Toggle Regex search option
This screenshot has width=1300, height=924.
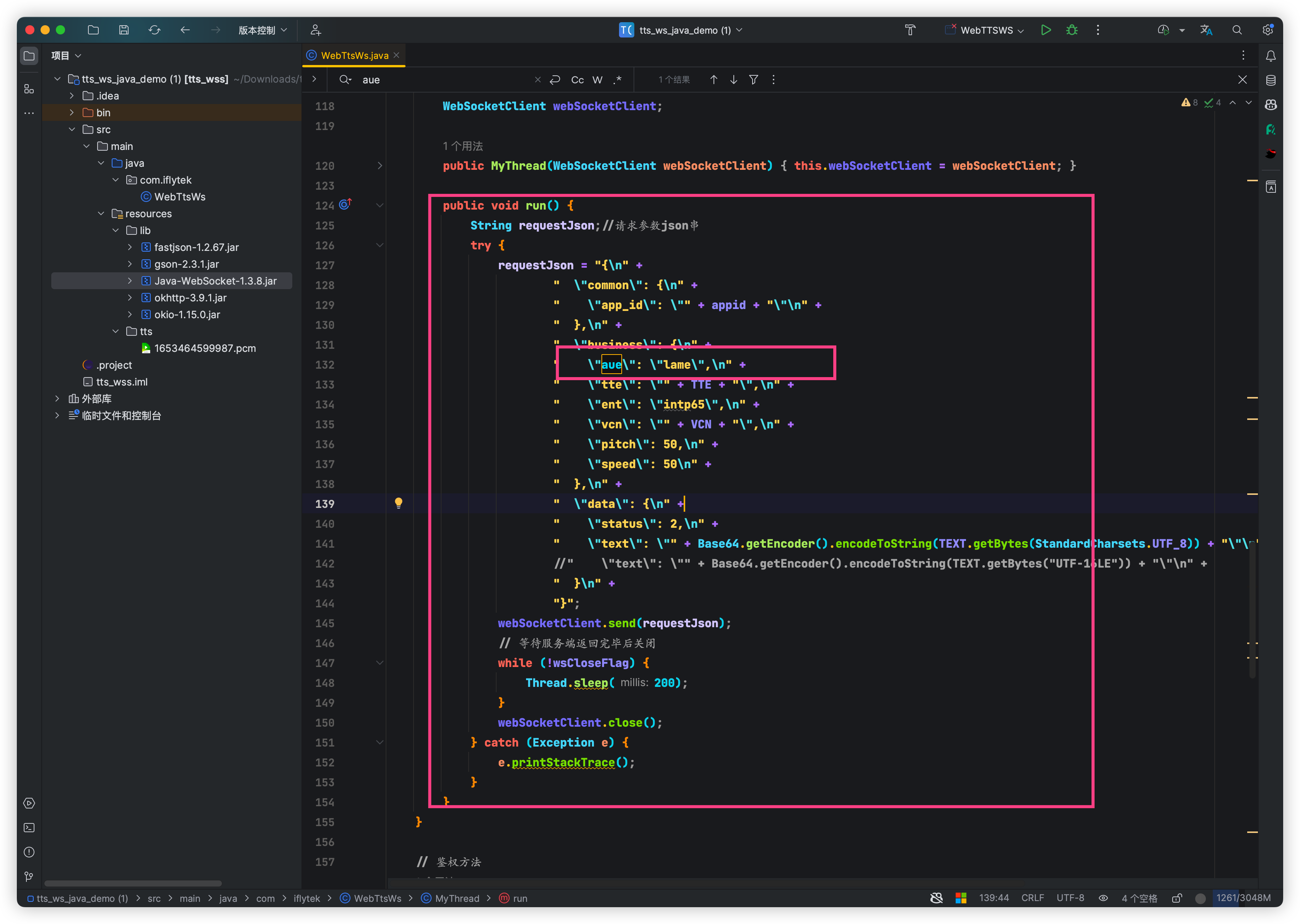(x=617, y=80)
